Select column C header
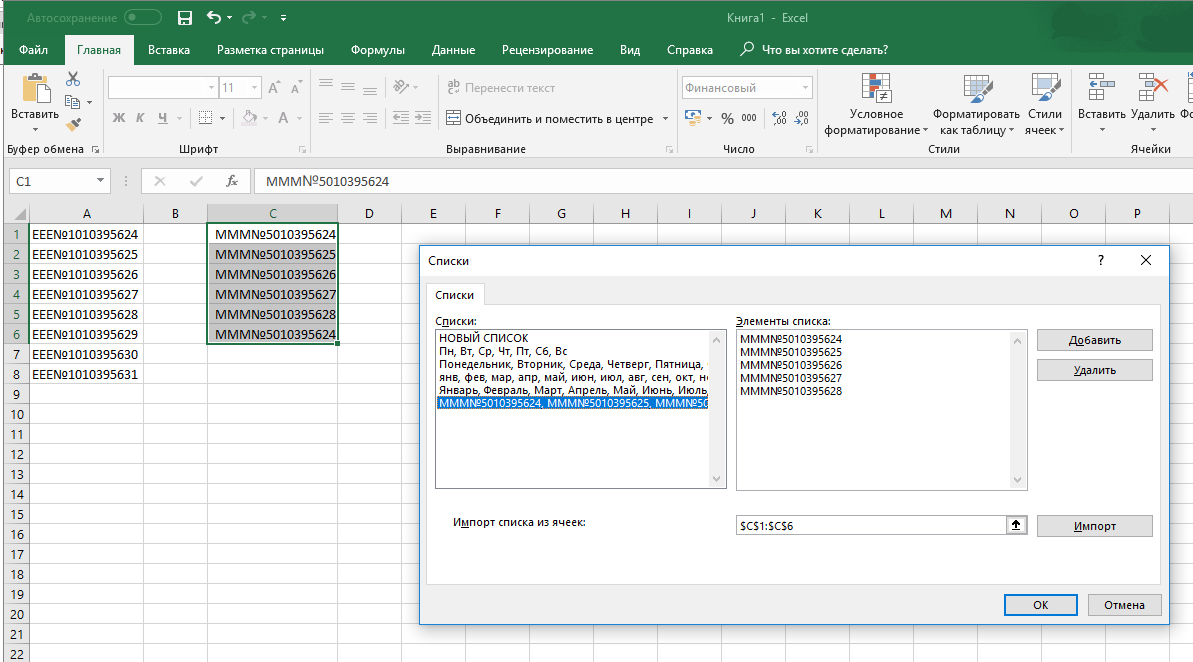The width and height of the screenshot is (1193, 662). (x=272, y=213)
